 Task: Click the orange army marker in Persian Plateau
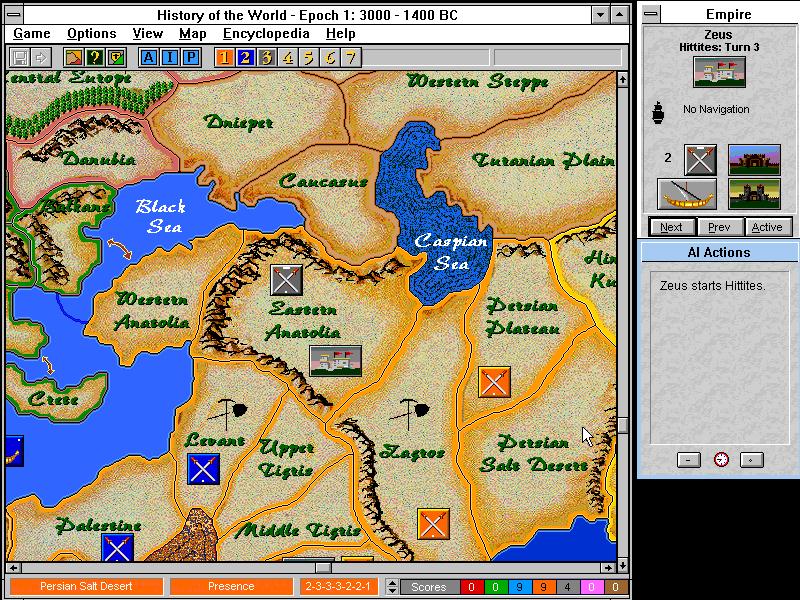click(x=494, y=382)
